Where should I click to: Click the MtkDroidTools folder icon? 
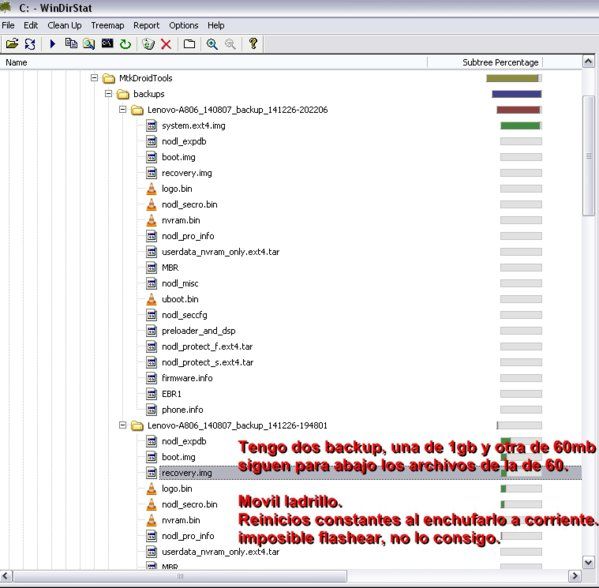(x=109, y=78)
